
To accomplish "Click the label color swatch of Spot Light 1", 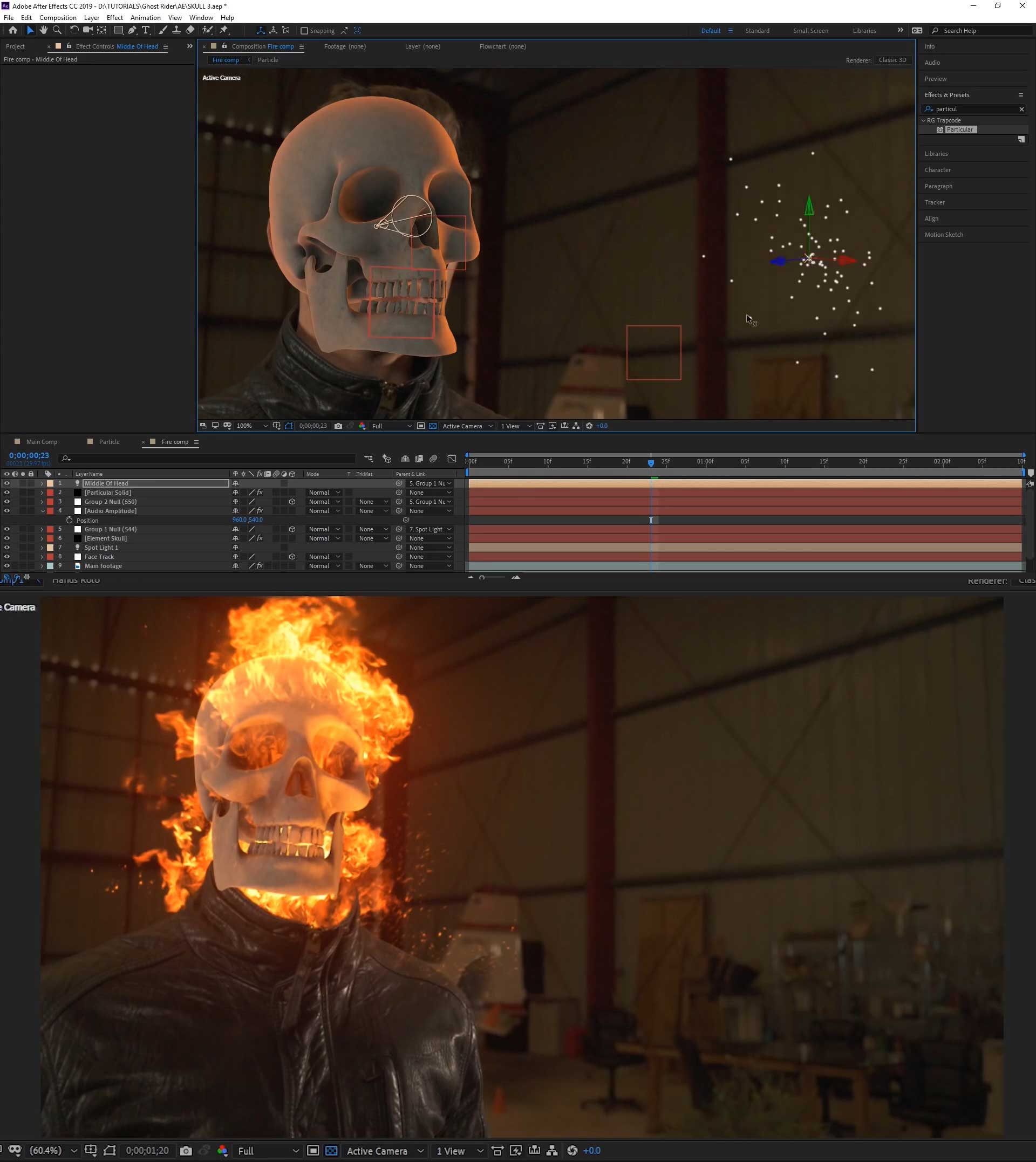I will coord(50,548).
